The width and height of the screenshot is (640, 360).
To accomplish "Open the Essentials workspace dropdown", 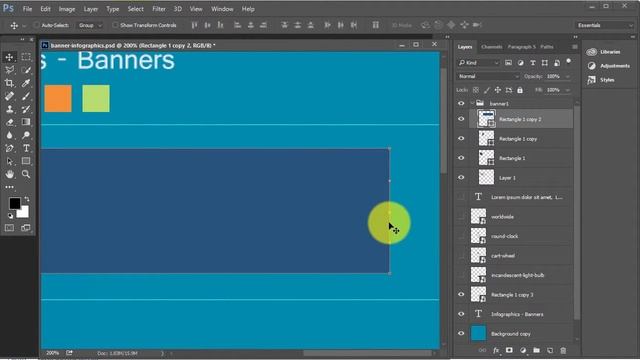I will pyautogui.click(x=605, y=25).
